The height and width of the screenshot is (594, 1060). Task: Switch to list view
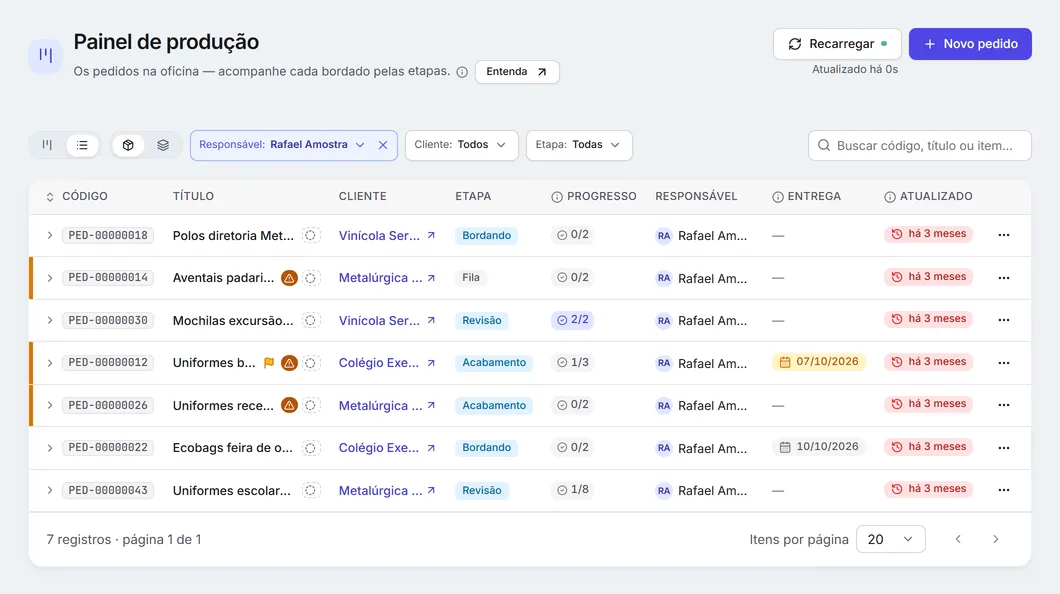coord(82,145)
